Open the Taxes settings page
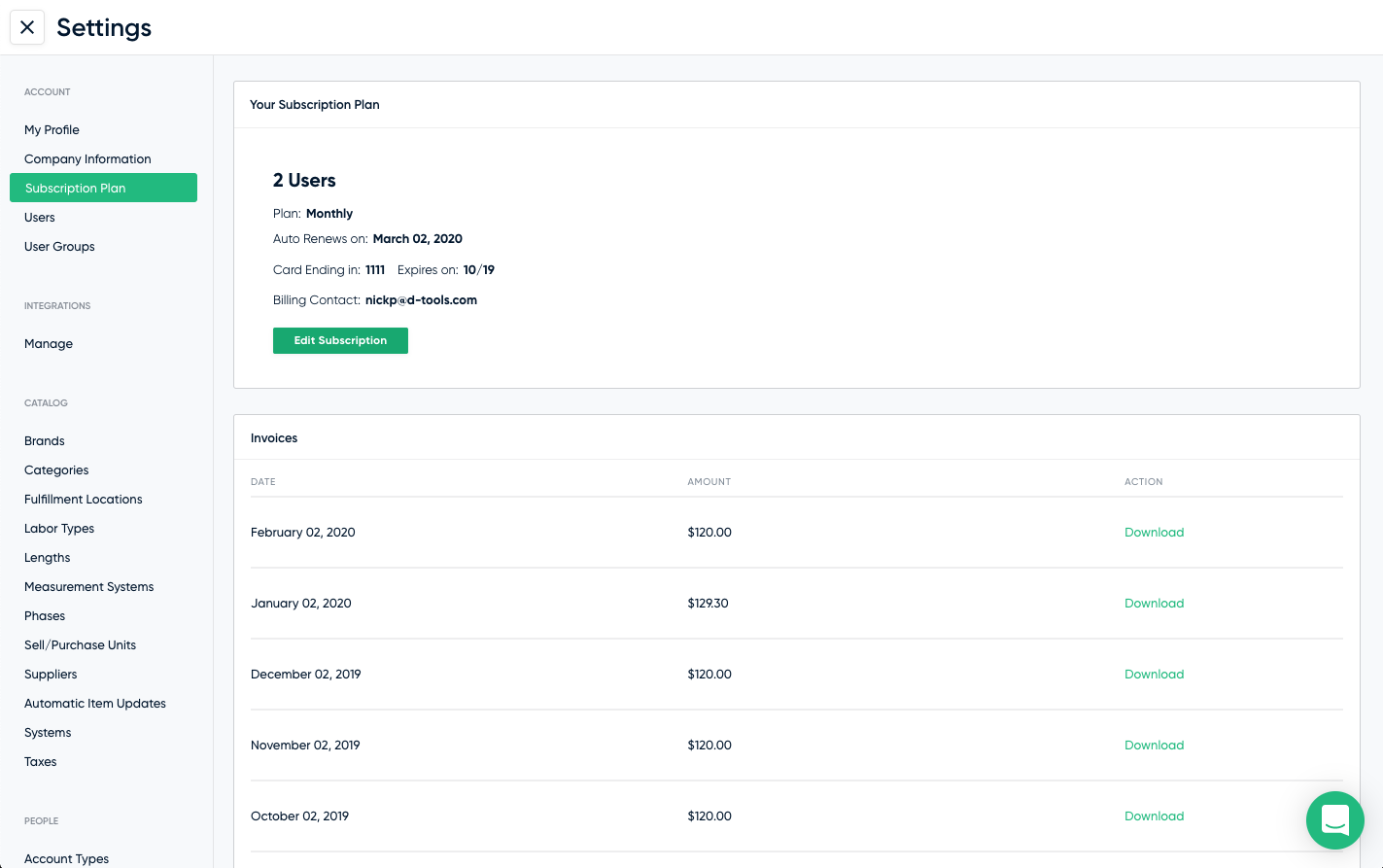This screenshot has width=1383, height=868. (40, 761)
